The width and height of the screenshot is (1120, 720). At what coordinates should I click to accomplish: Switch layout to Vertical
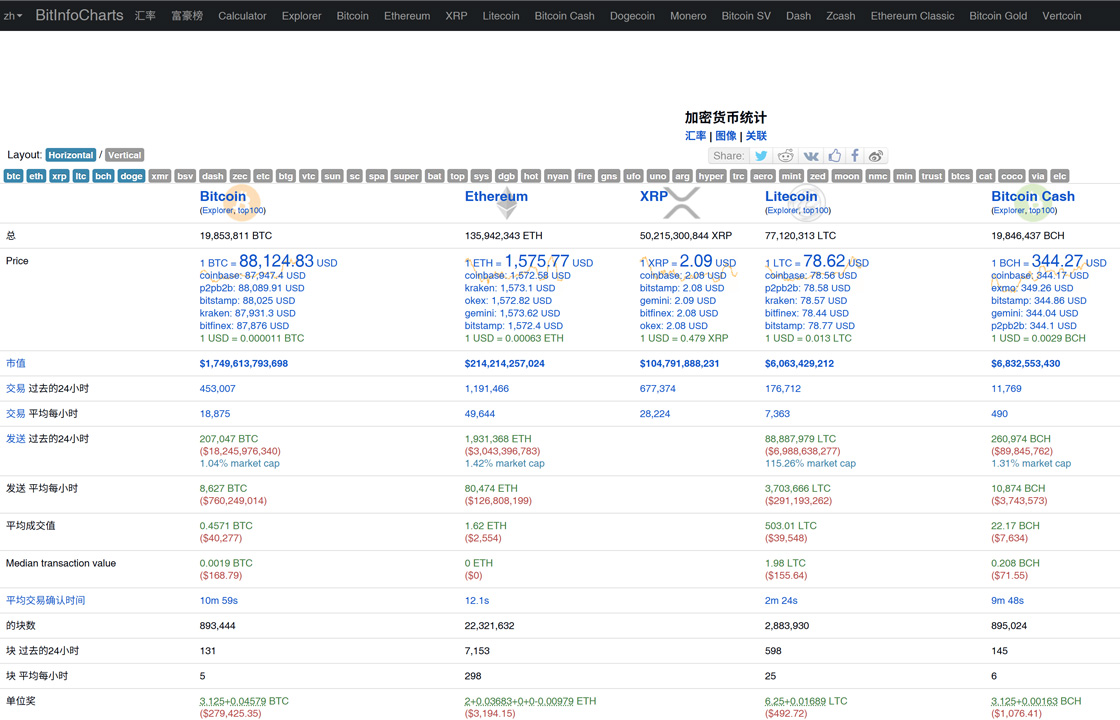tap(125, 155)
